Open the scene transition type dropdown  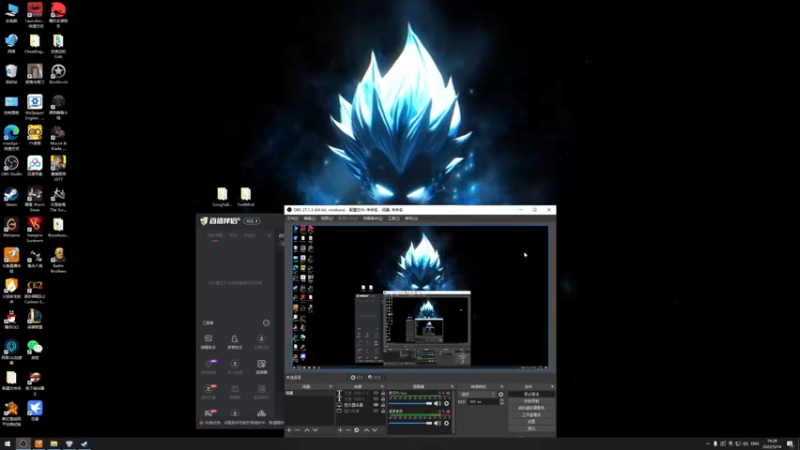(477, 394)
